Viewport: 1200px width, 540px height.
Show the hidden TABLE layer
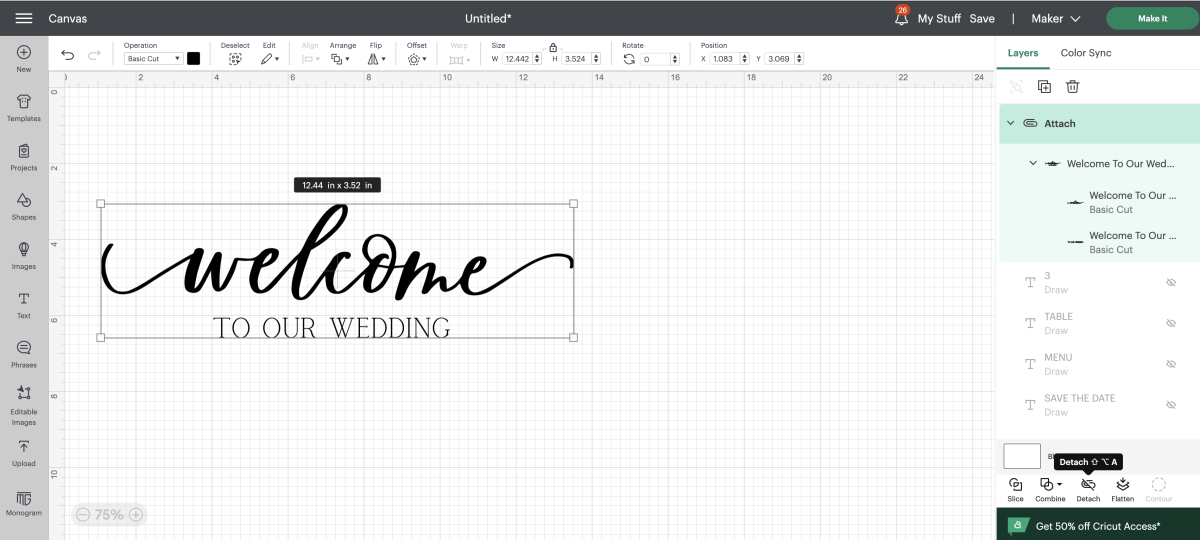point(1171,323)
